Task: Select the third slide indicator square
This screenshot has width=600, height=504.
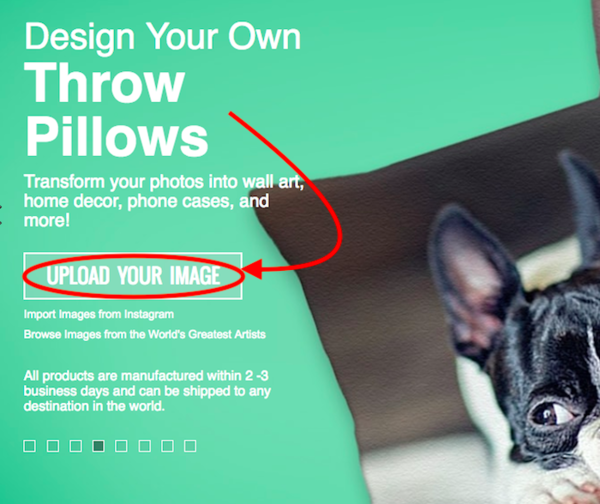Action: 75,446
